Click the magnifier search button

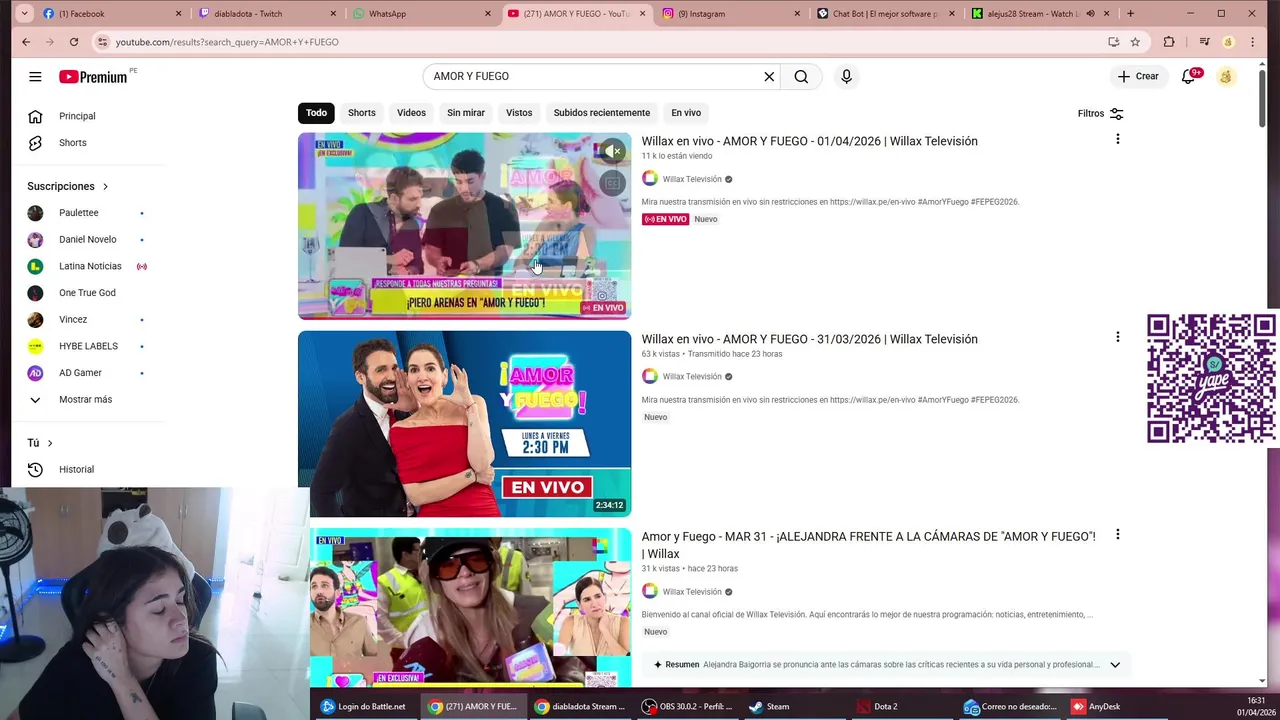pyautogui.click(x=801, y=77)
